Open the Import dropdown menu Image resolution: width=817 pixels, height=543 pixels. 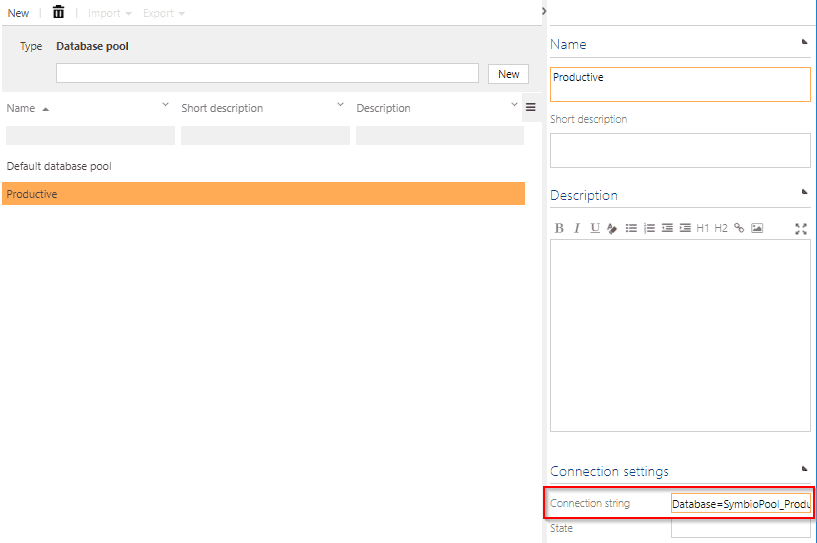pos(109,13)
